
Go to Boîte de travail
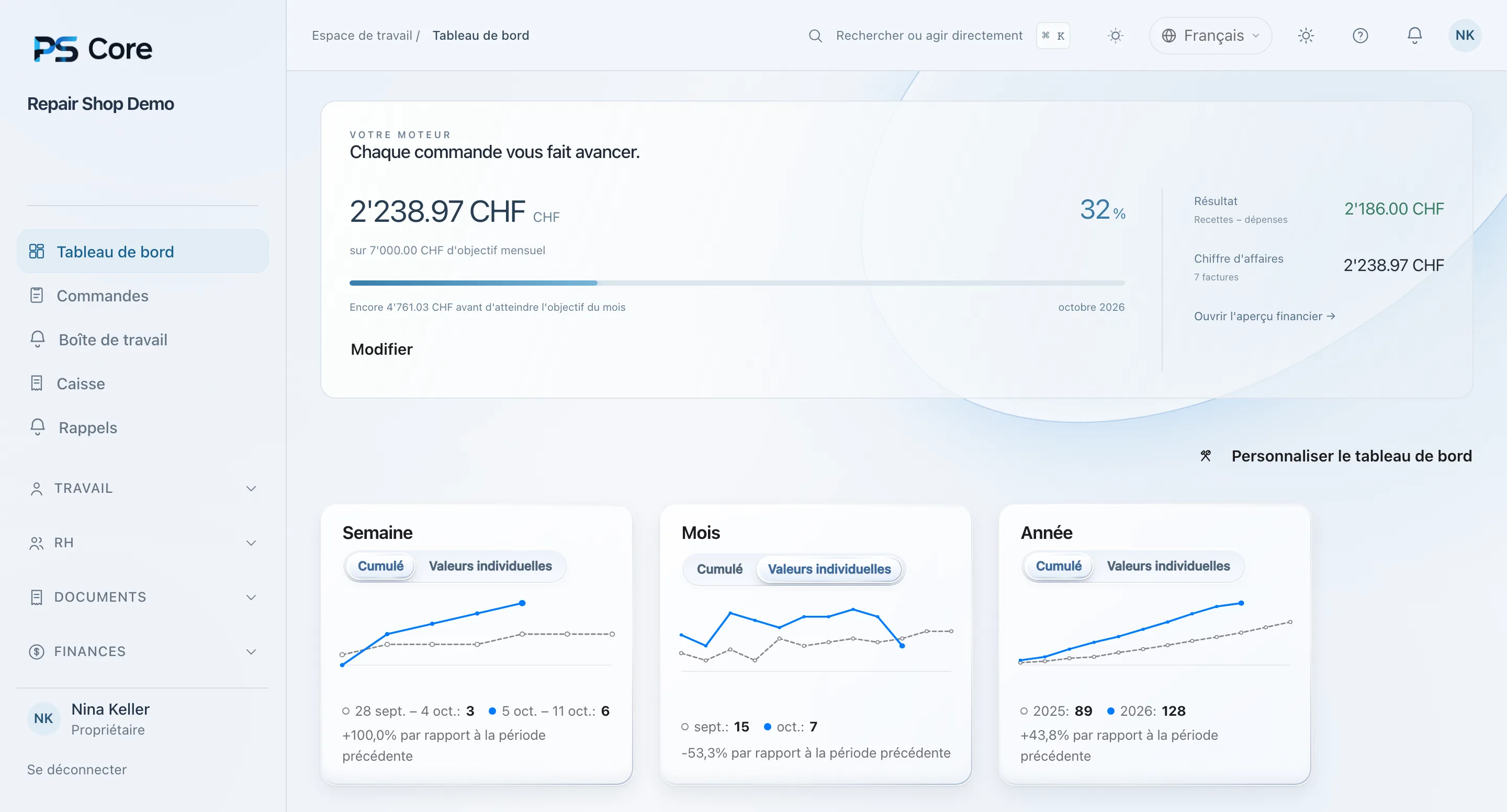(143, 340)
